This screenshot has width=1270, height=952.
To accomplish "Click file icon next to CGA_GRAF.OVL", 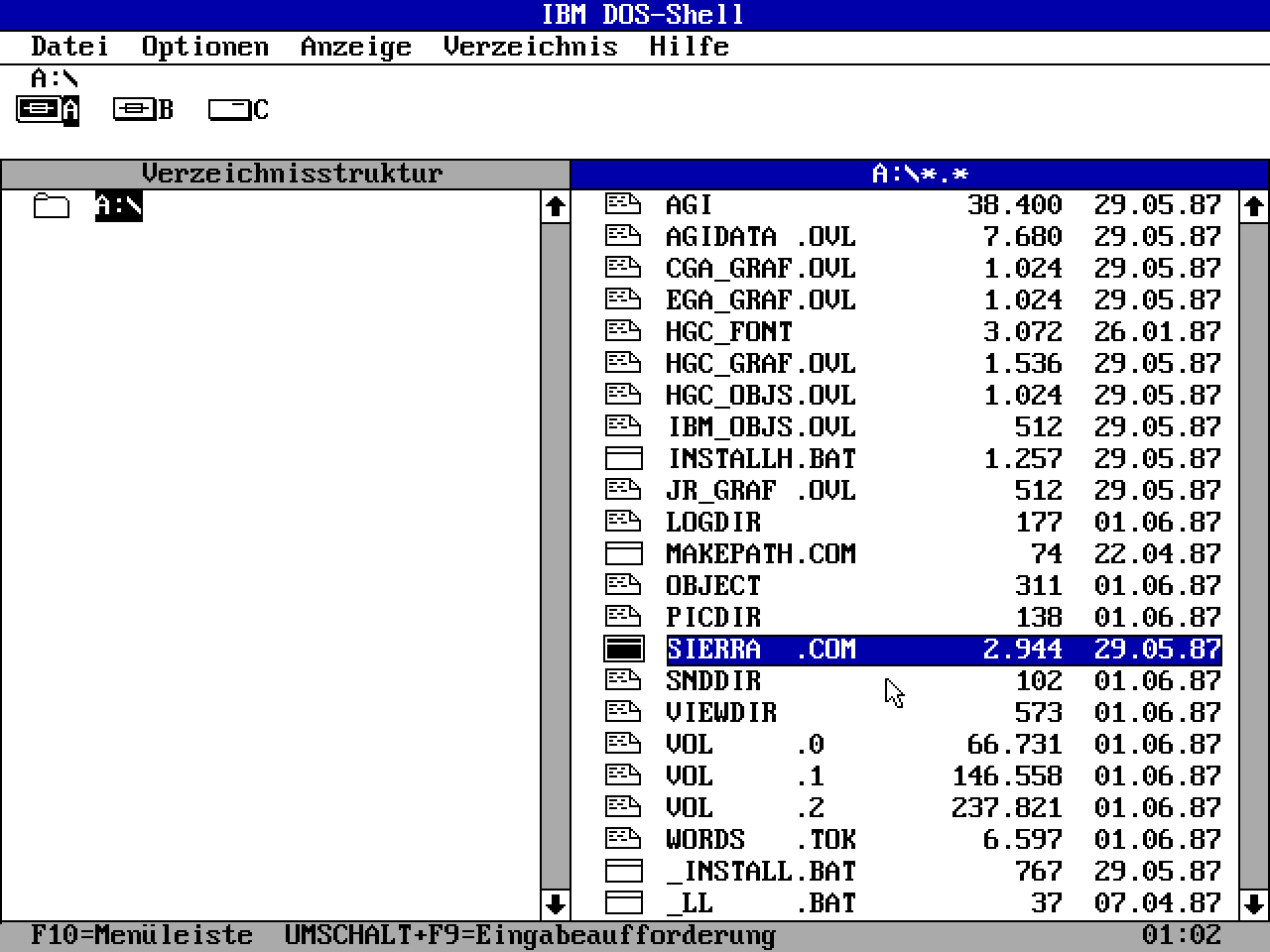I will (623, 268).
